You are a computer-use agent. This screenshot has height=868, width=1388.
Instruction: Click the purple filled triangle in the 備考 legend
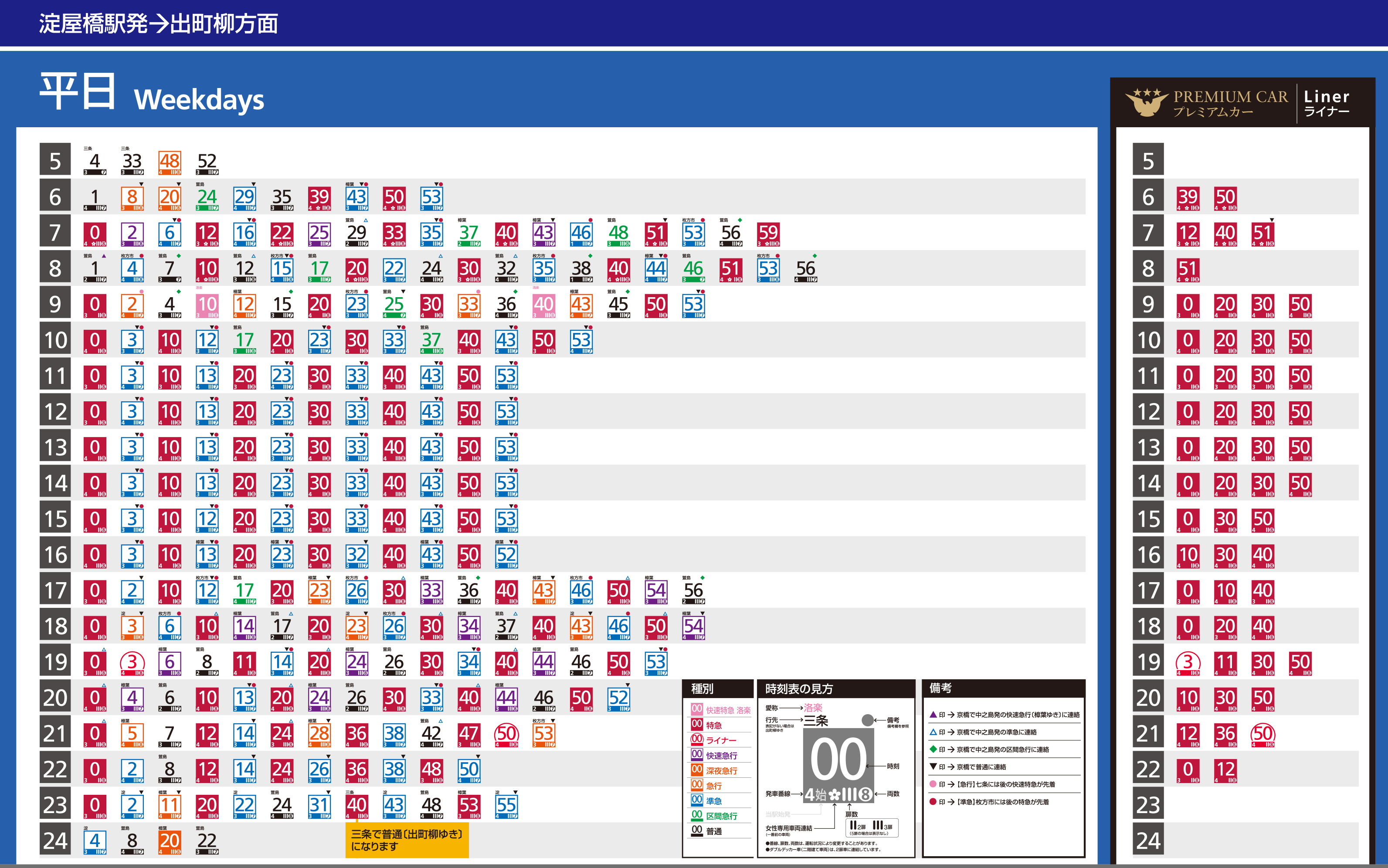[933, 715]
